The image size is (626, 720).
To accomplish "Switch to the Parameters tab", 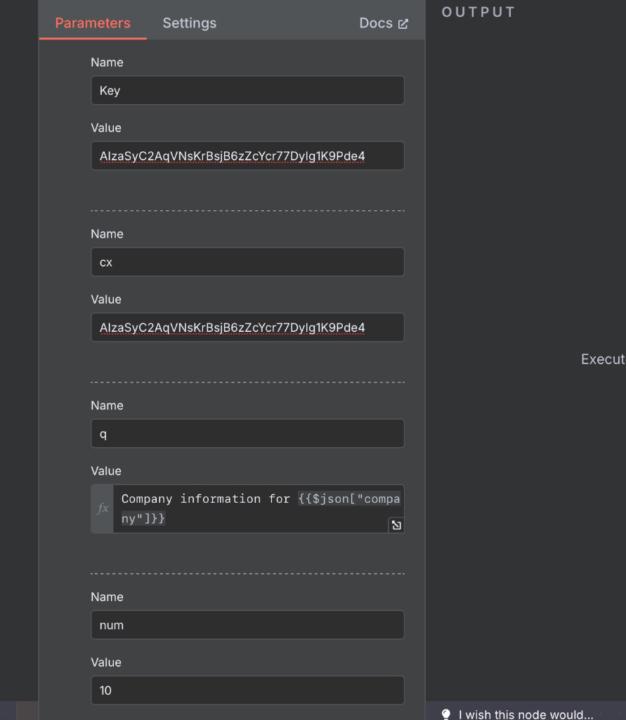I will [x=92, y=23].
